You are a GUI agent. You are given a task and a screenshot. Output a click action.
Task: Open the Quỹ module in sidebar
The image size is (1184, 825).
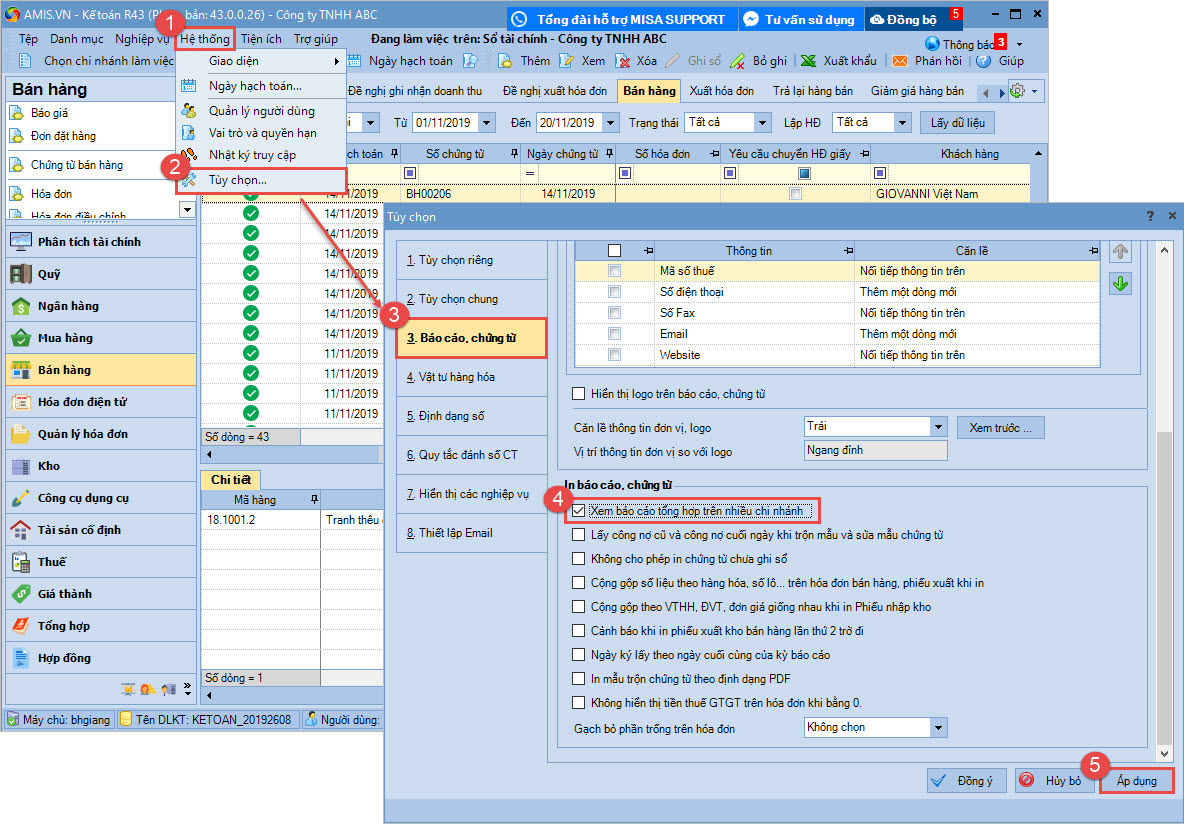click(x=49, y=274)
